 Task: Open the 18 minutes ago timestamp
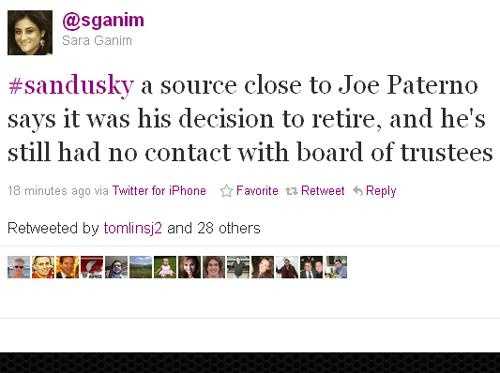49,191
